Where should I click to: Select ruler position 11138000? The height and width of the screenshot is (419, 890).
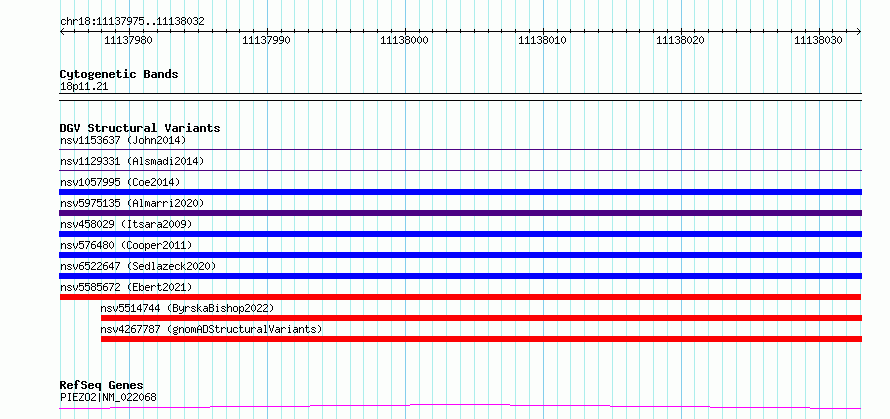405,40
